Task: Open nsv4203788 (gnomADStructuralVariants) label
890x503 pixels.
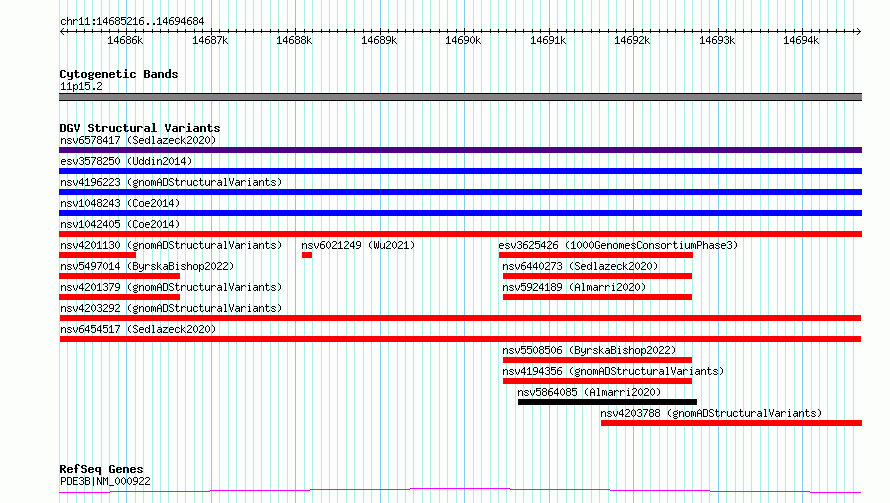Action: tap(711, 413)
